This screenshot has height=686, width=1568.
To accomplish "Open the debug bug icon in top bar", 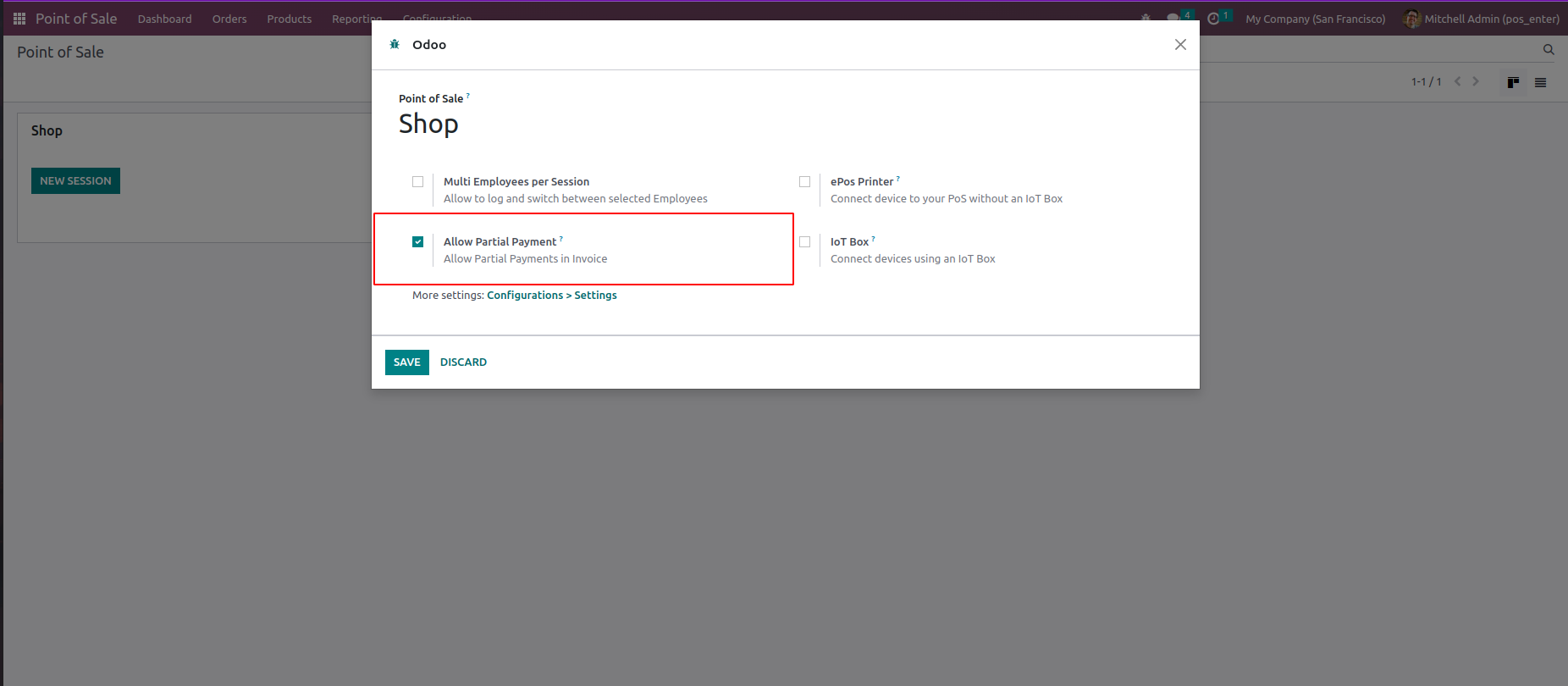I will [1146, 18].
